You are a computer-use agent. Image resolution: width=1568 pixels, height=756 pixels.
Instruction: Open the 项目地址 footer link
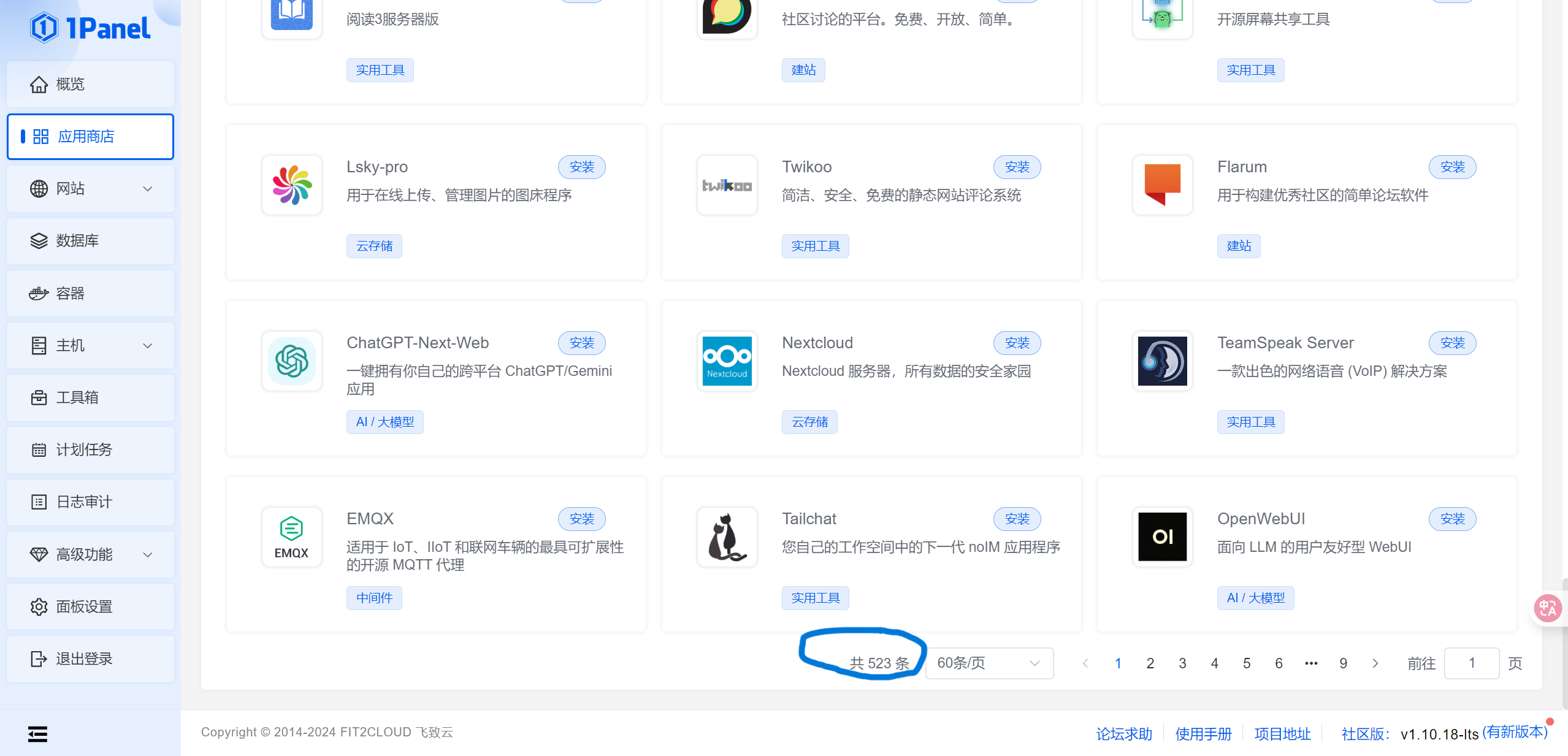(1282, 734)
